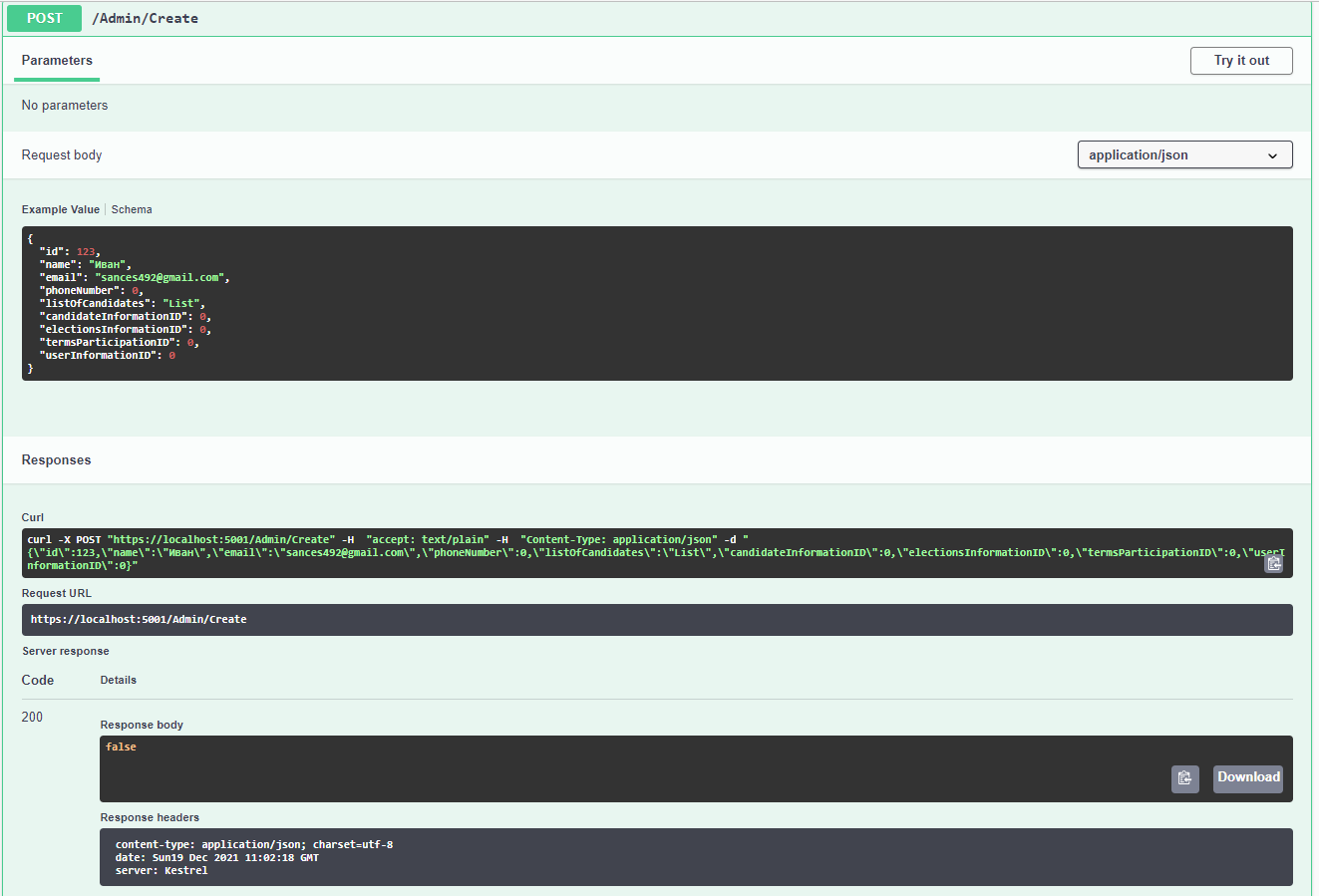1319x896 pixels.
Task: Select the Parameters tab
Action: coord(57,61)
